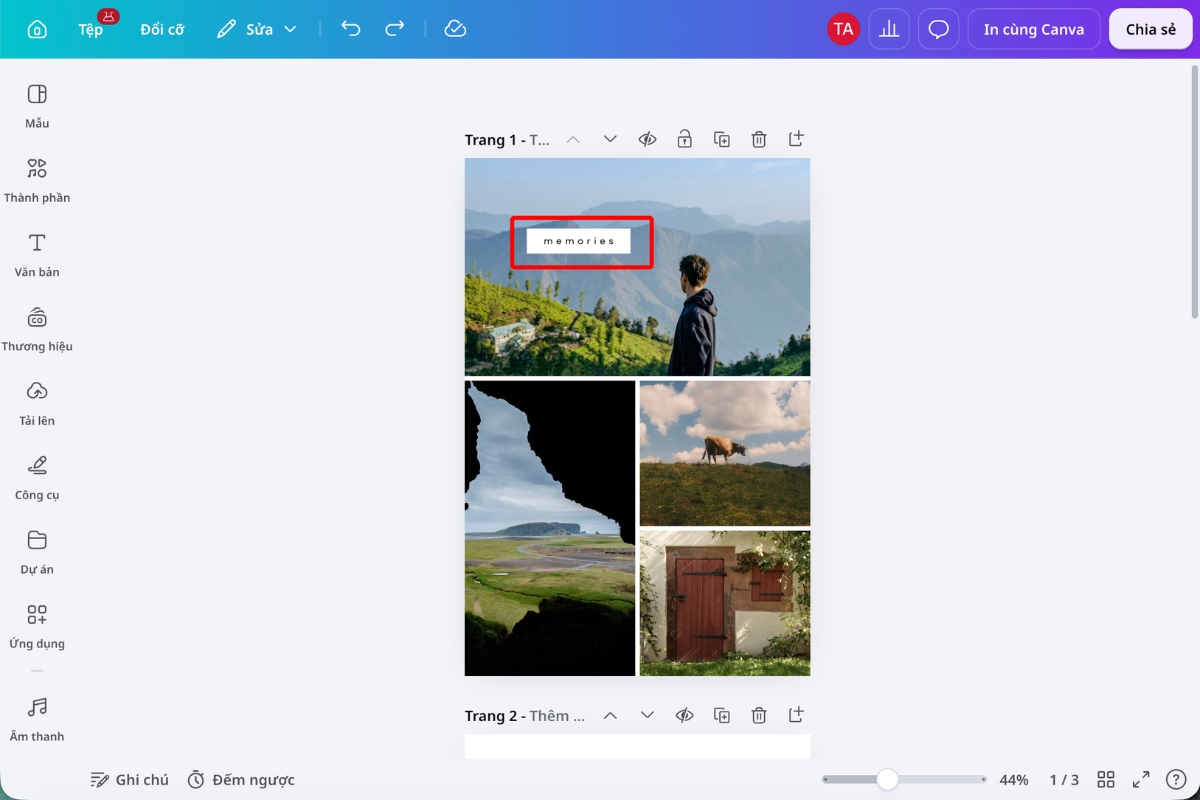Image resolution: width=1200 pixels, height=800 pixels.
Task: Move Trang 1 up with chevron
Action: [573, 139]
